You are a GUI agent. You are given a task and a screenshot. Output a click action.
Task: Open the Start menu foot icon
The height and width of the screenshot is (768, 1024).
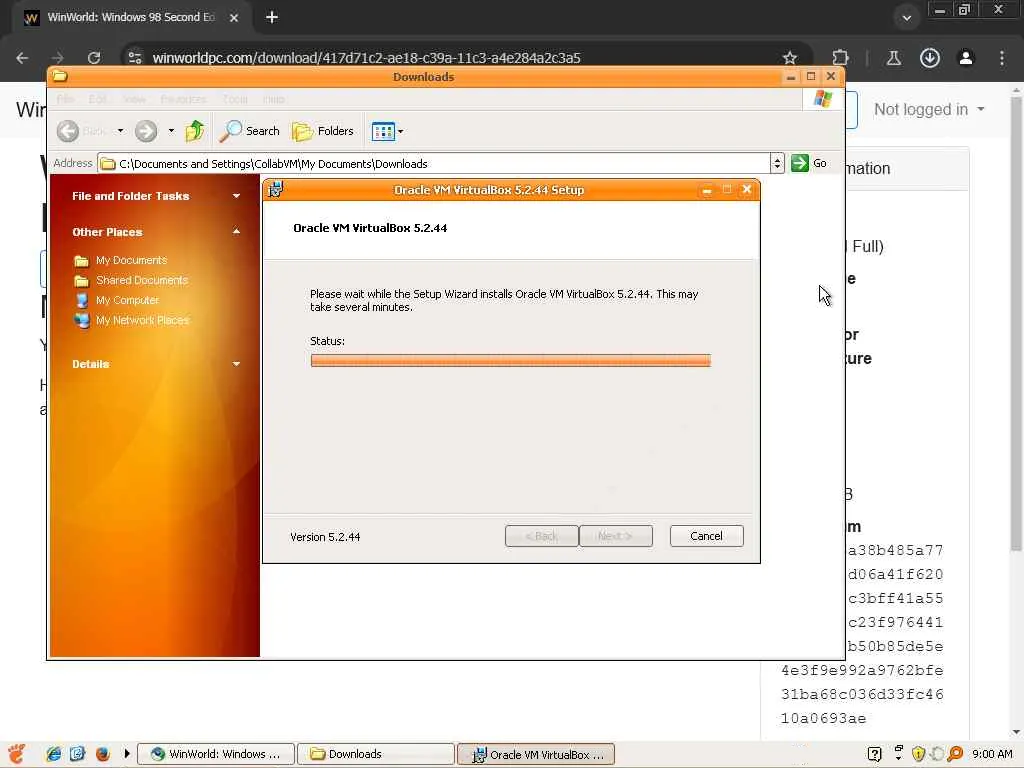tap(17, 754)
